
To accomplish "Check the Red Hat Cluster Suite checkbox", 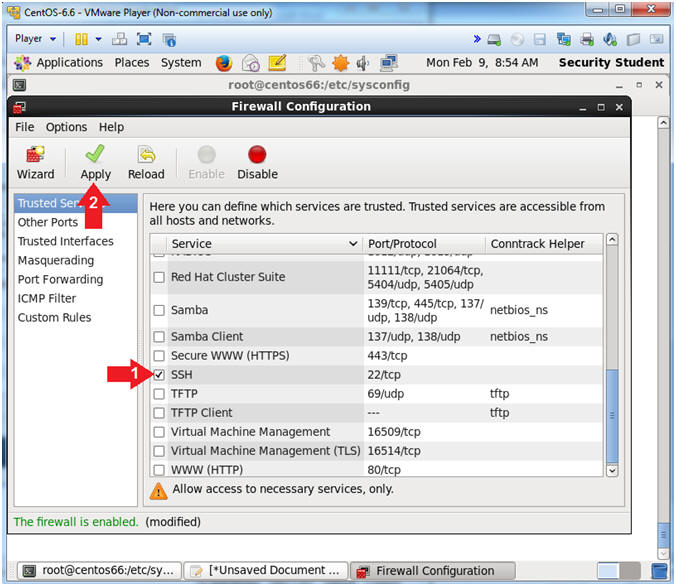I will 159,277.
